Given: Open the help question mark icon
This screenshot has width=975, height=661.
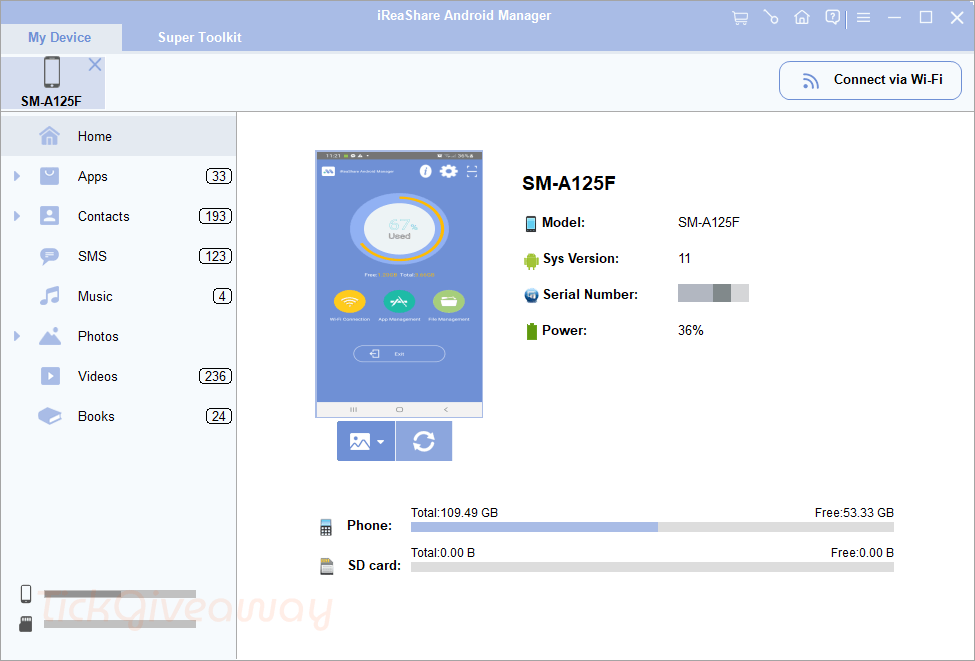Looking at the screenshot, I should [833, 17].
